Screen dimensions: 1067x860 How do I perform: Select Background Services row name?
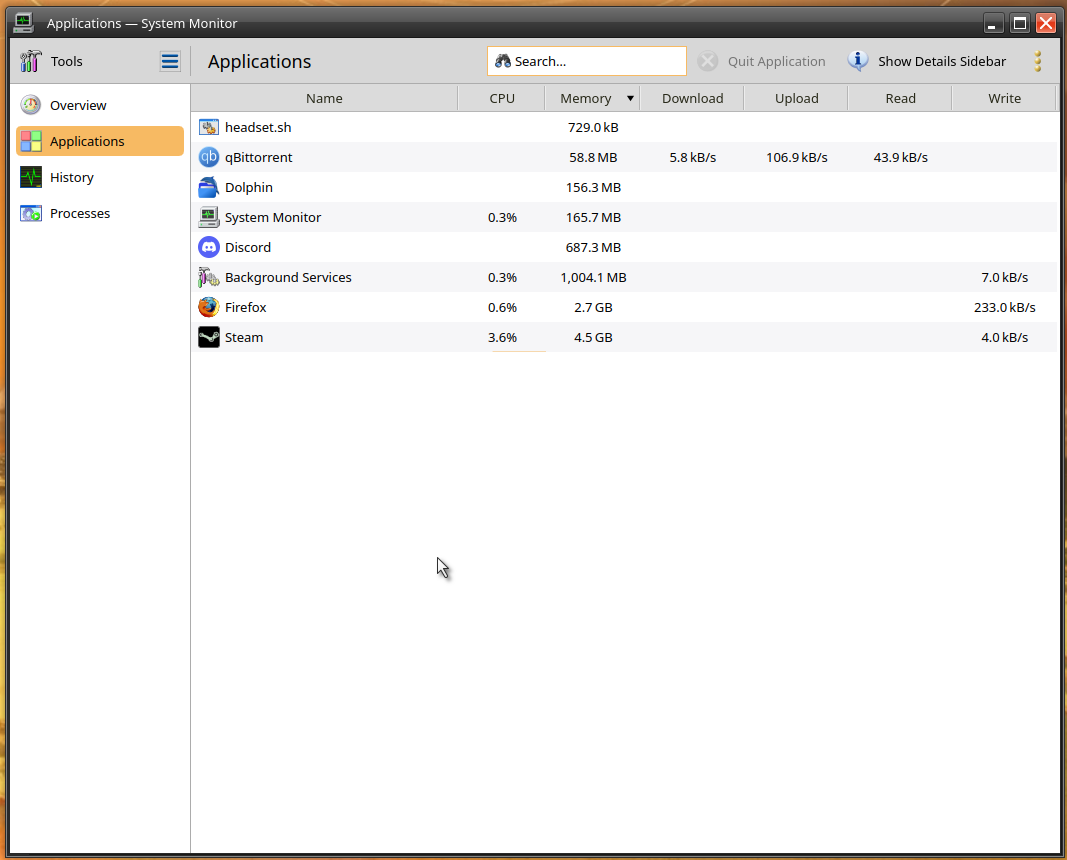pyautogui.click(x=288, y=277)
